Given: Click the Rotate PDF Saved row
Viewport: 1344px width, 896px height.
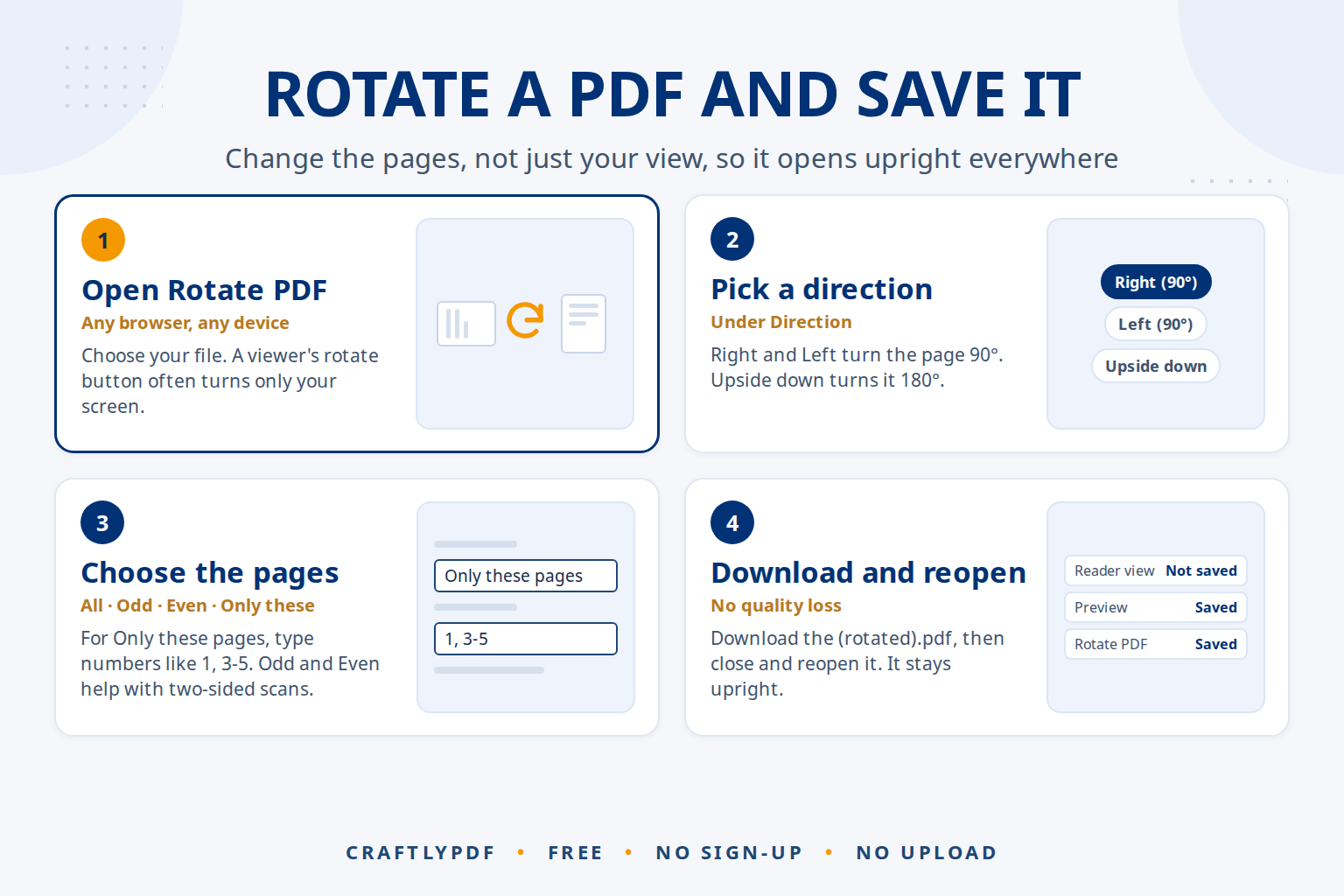Looking at the screenshot, I should point(1156,644).
